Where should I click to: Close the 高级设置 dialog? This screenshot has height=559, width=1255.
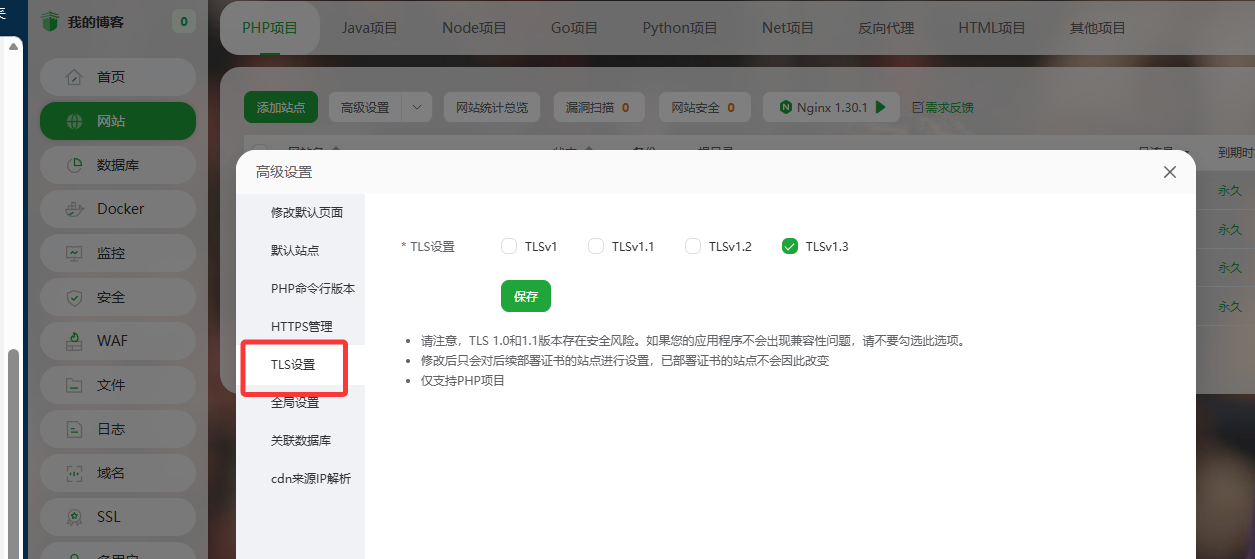click(x=1170, y=172)
